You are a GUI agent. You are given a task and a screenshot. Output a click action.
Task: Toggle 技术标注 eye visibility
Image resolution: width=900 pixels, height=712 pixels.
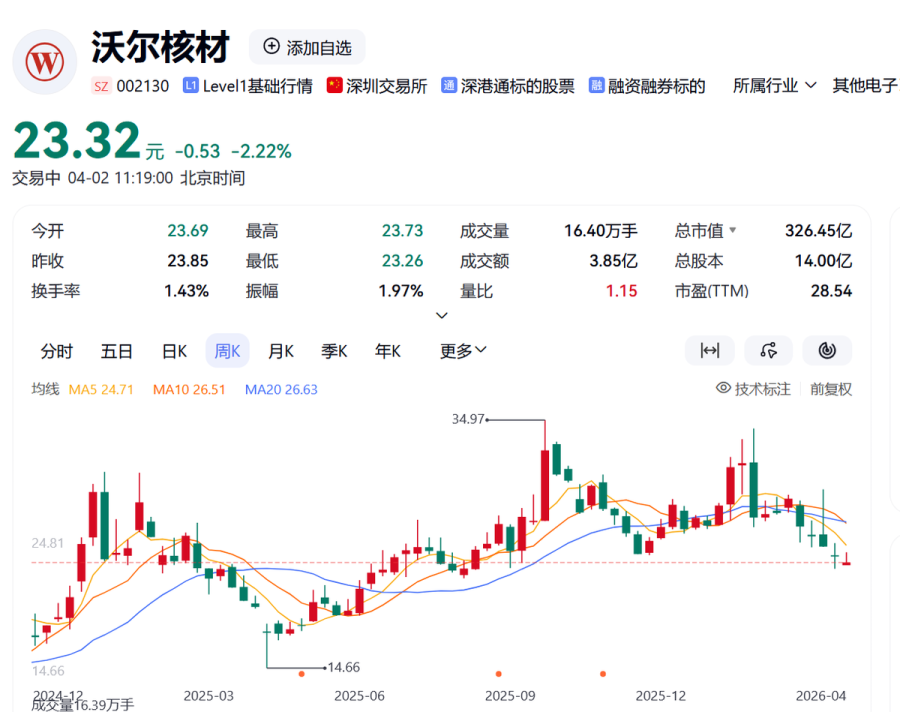[753, 389]
